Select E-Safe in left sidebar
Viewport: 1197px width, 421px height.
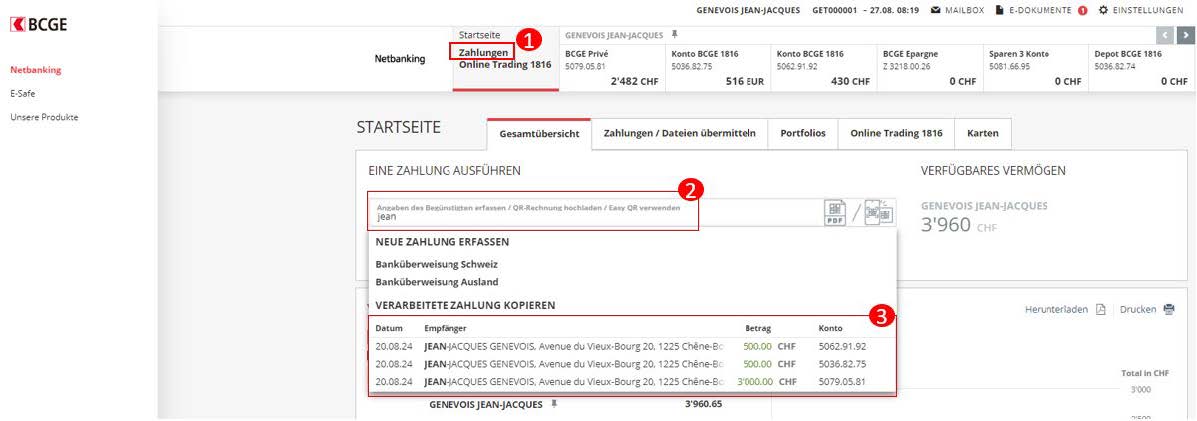tap(23, 94)
